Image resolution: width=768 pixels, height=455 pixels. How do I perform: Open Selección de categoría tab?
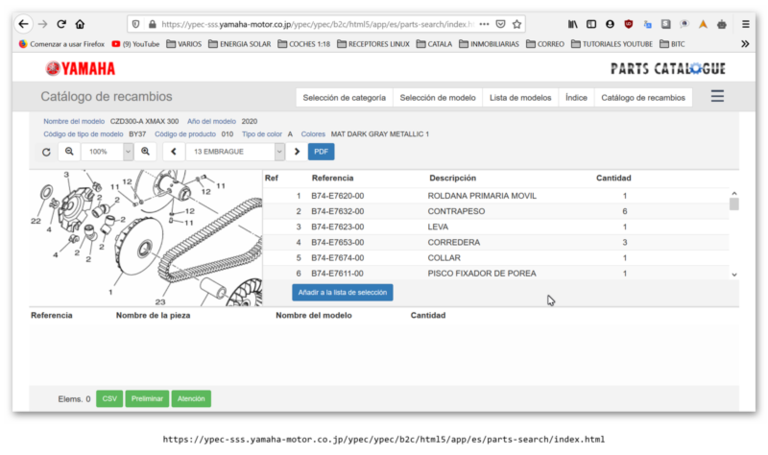coord(344,98)
